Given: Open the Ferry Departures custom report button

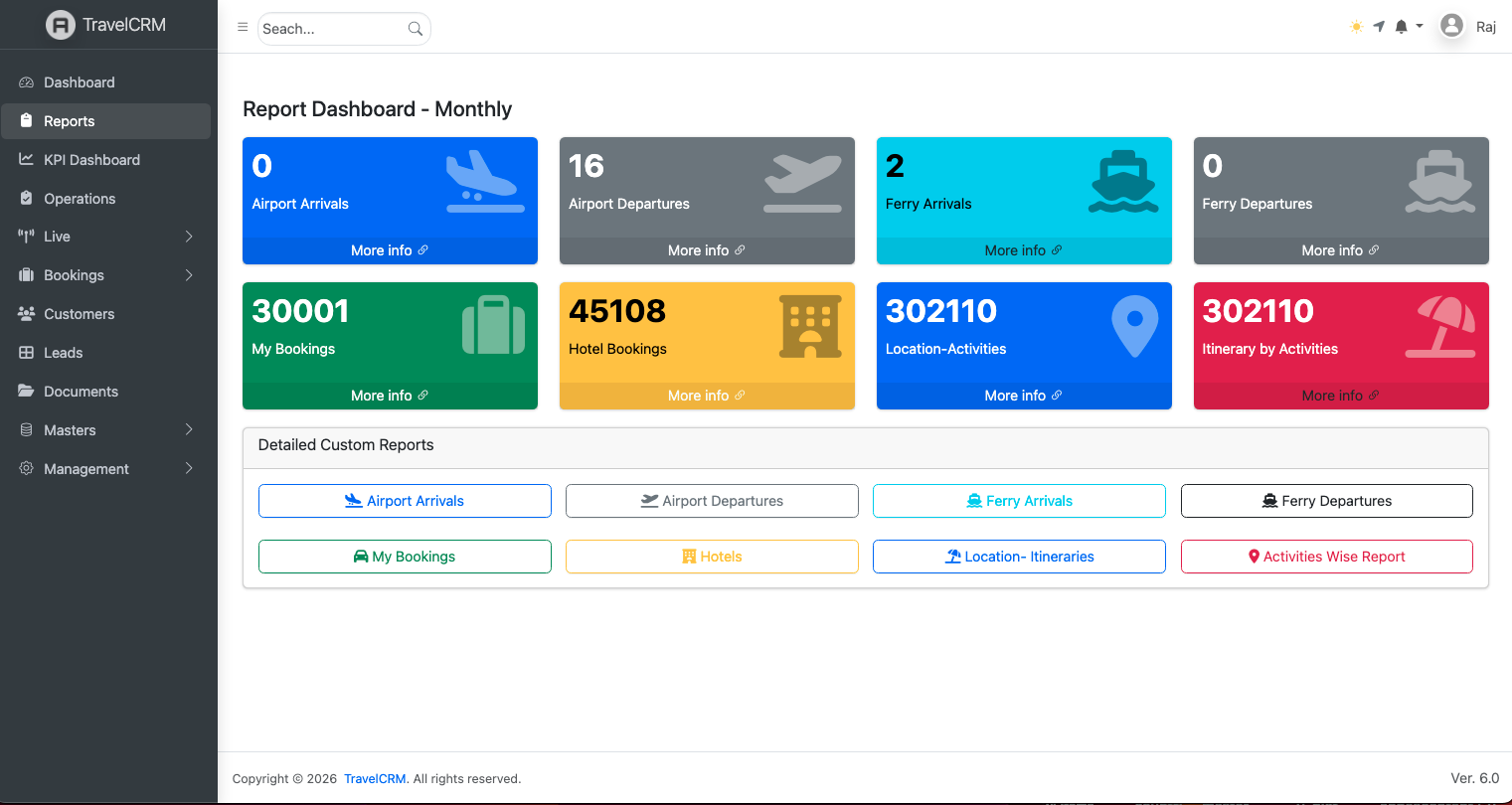Looking at the screenshot, I should (1327, 501).
